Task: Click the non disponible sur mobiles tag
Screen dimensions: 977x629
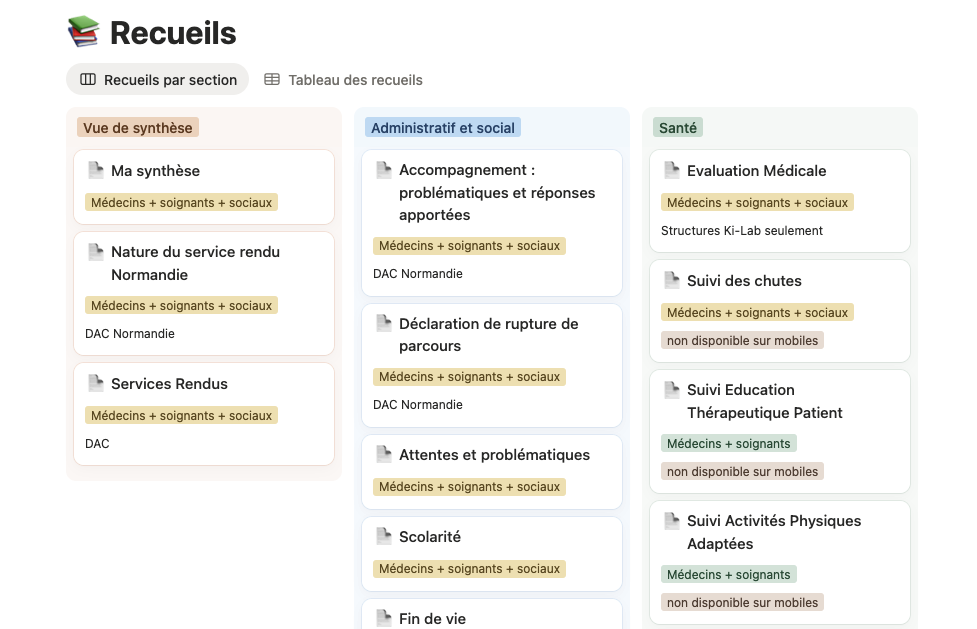Action: [741, 340]
